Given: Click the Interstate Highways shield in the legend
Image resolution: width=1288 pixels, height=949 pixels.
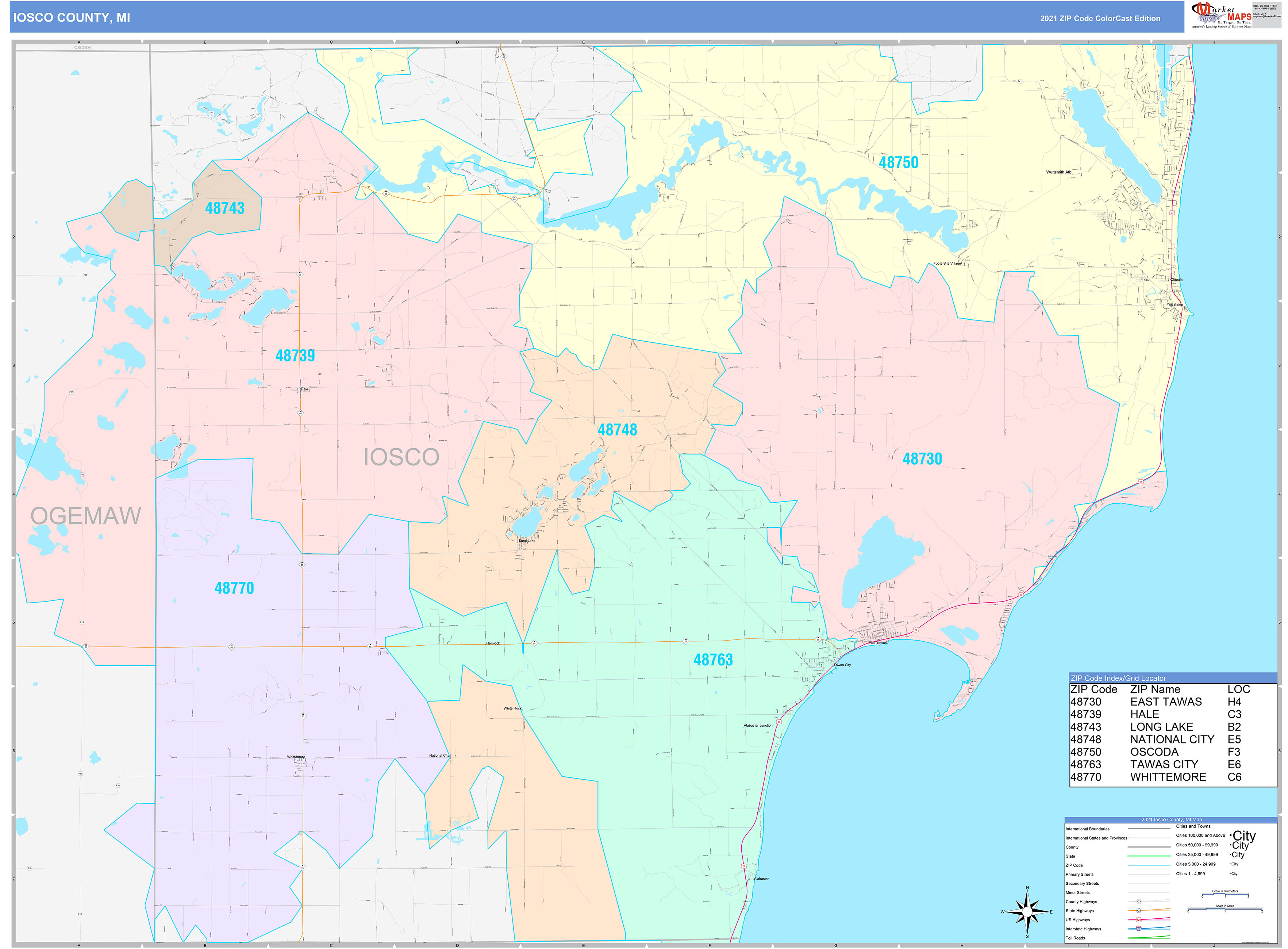Looking at the screenshot, I should coord(1139,928).
